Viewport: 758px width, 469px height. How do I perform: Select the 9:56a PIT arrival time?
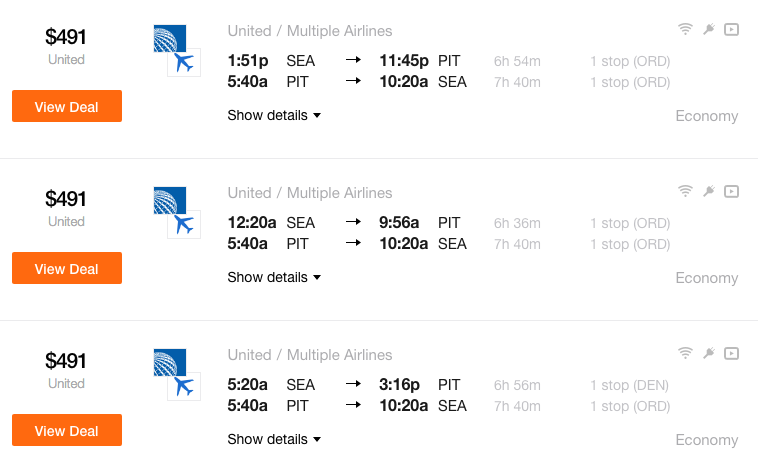click(x=399, y=223)
